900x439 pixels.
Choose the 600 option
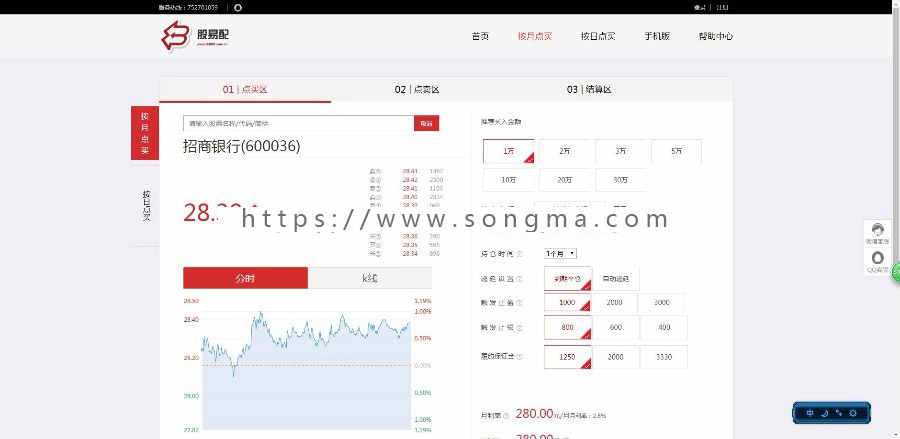pyautogui.click(x=615, y=328)
